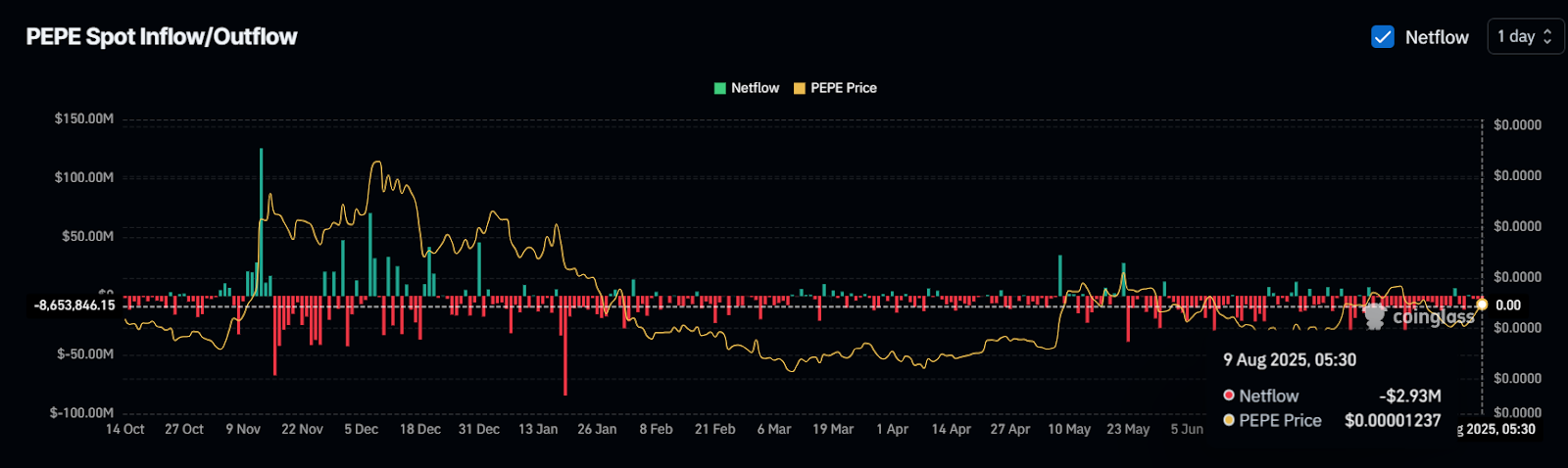Click the 8 Feb date label

coord(656,429)
